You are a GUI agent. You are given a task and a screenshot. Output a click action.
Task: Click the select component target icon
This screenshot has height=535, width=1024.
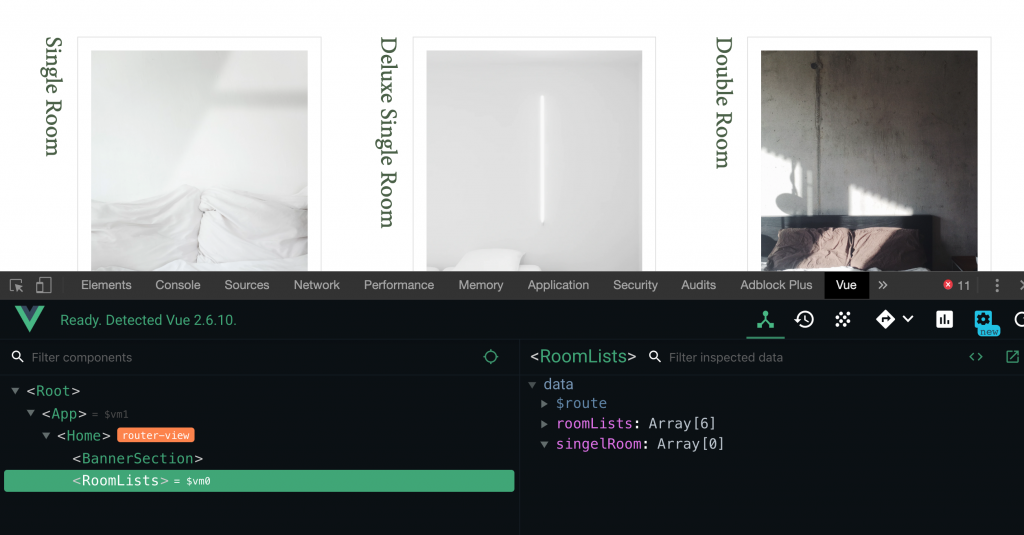490,357
